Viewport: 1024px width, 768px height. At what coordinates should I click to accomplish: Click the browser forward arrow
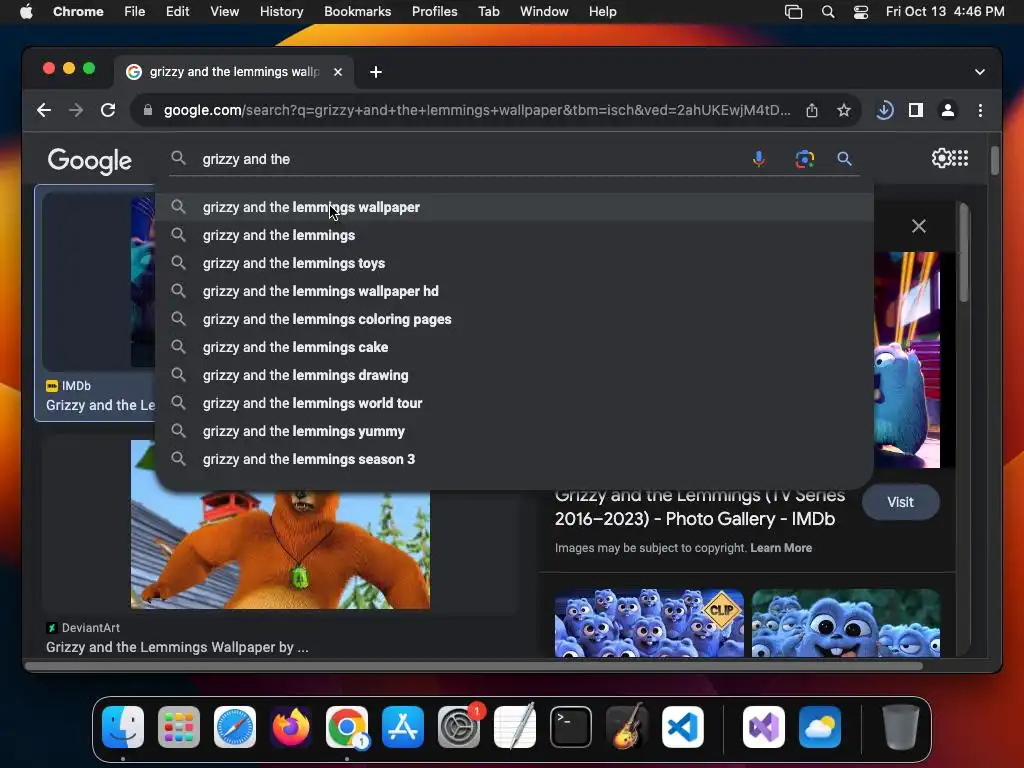(76, 110)
